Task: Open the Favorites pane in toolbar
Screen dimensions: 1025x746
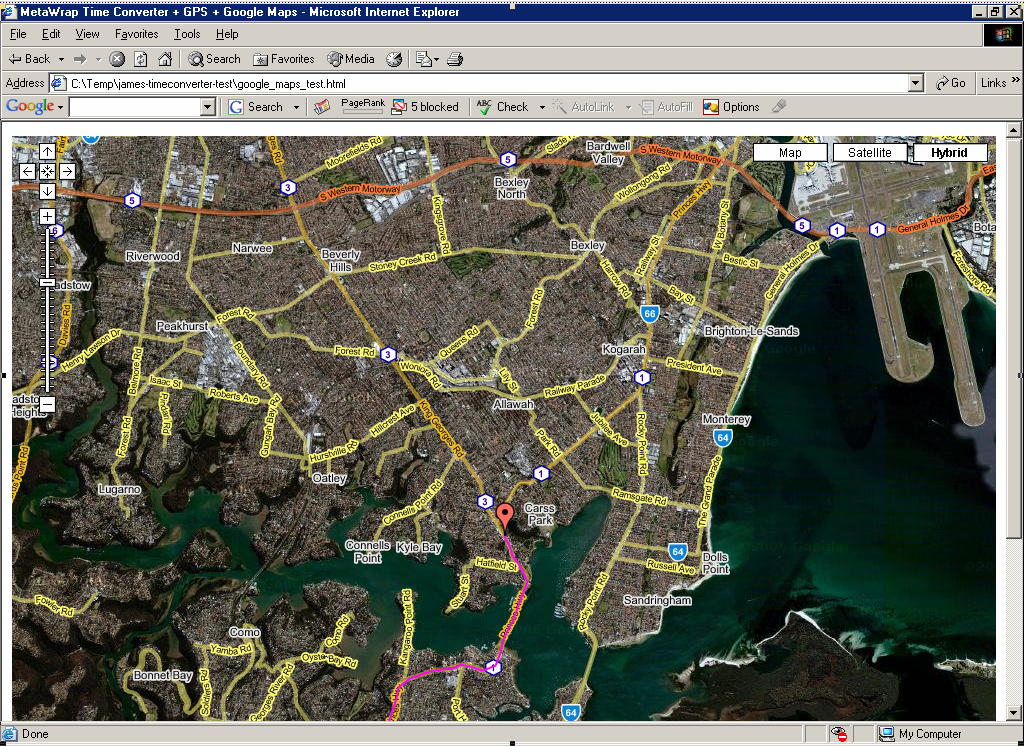Action: 283,59
